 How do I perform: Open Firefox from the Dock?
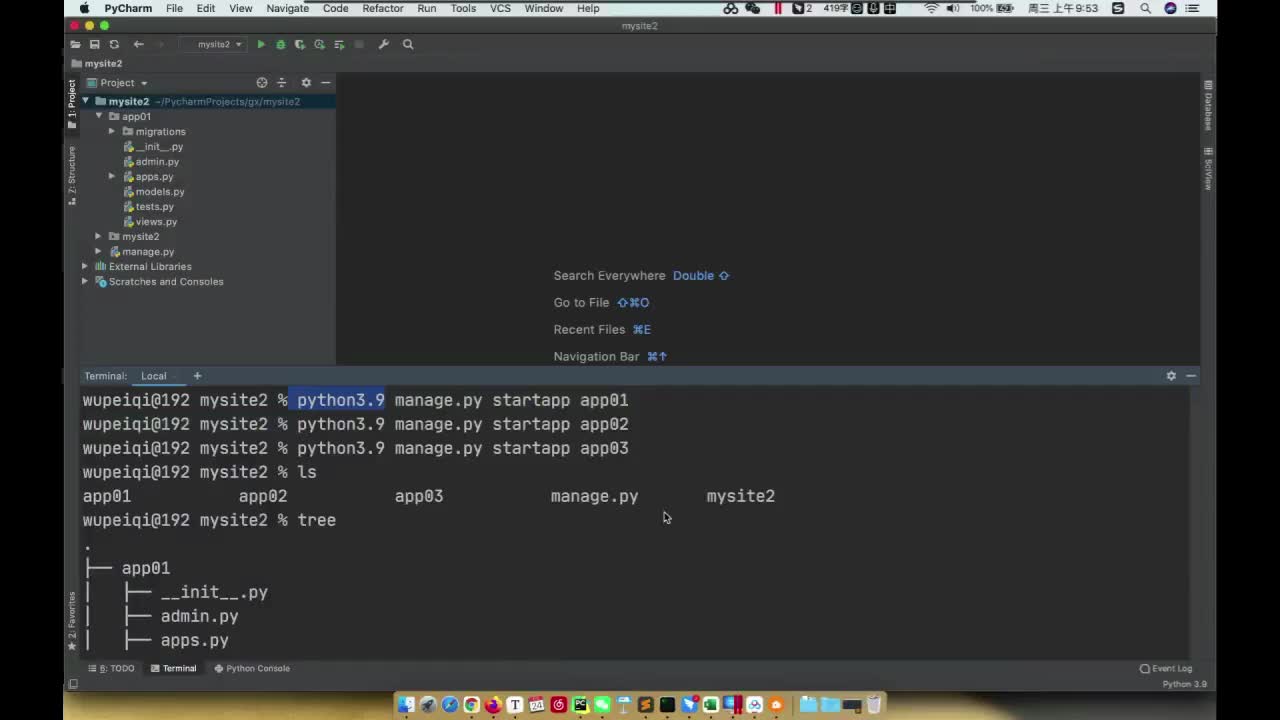(493, 705)
